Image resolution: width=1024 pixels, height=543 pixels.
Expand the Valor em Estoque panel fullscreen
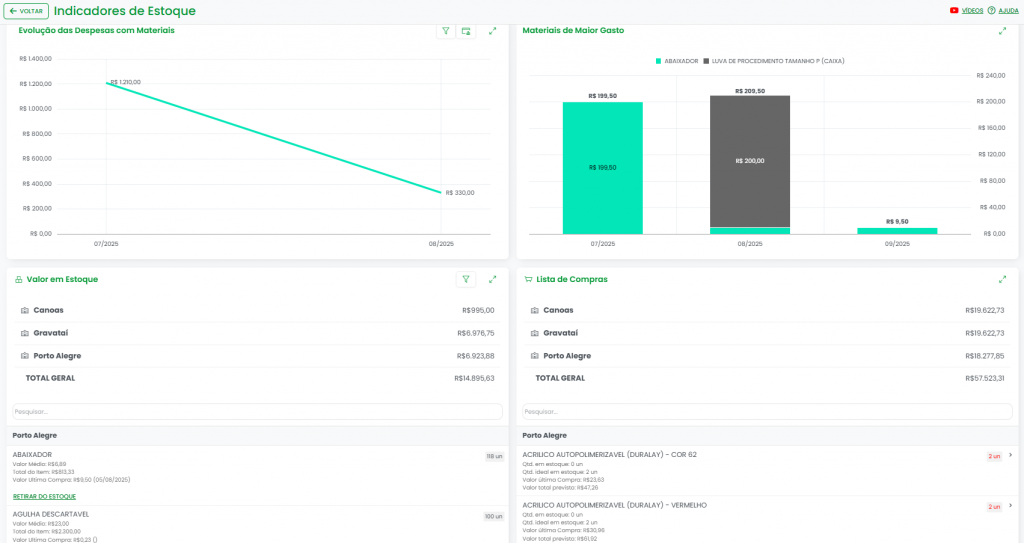[x=492, y=280]
